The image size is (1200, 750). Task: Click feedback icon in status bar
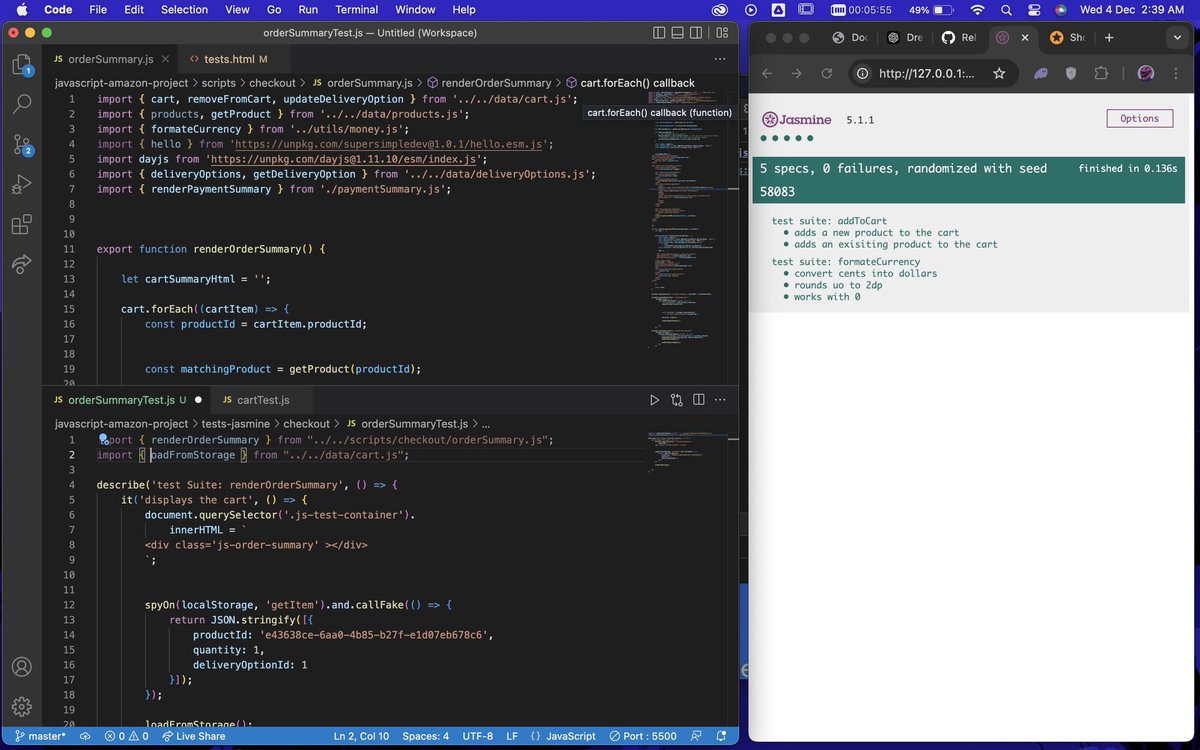(697, 736)
